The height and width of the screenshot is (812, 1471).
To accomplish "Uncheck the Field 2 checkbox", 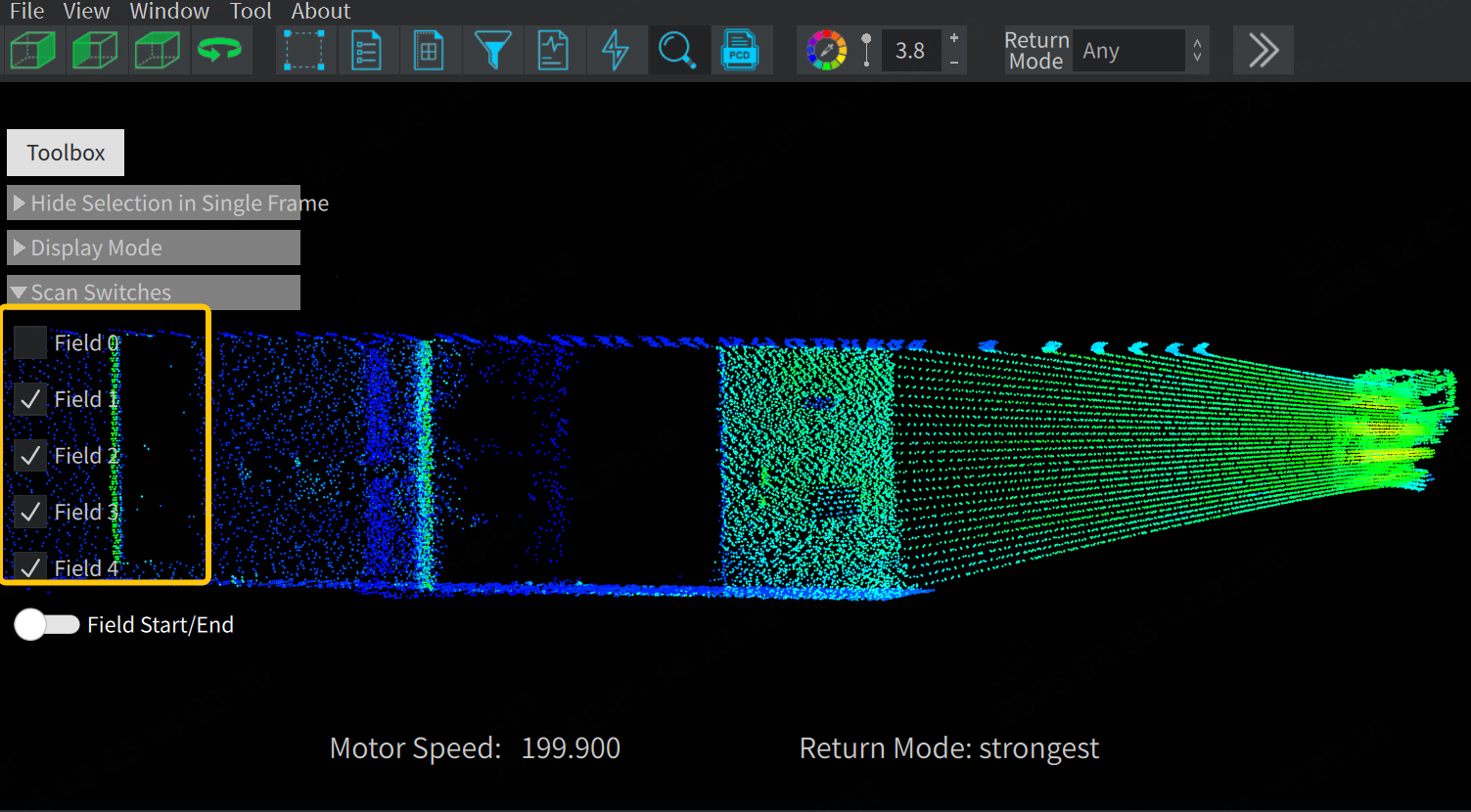I will coord(30,456).
